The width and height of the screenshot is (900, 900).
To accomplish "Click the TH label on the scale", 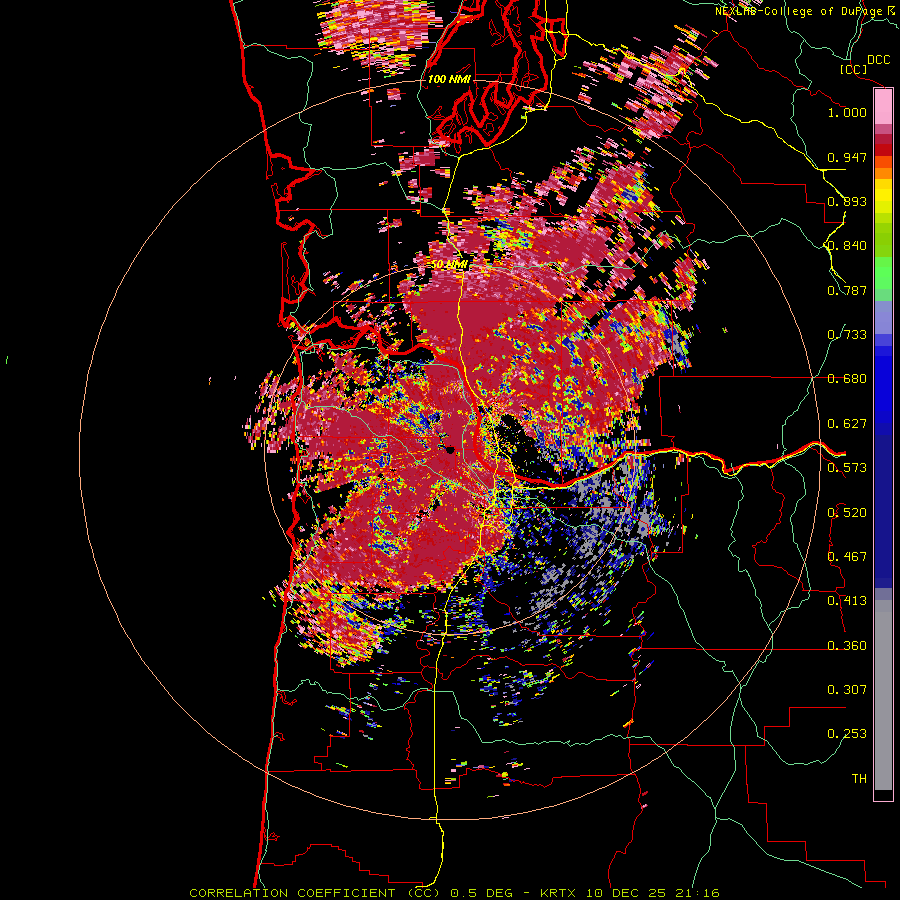I will point(859,779).
